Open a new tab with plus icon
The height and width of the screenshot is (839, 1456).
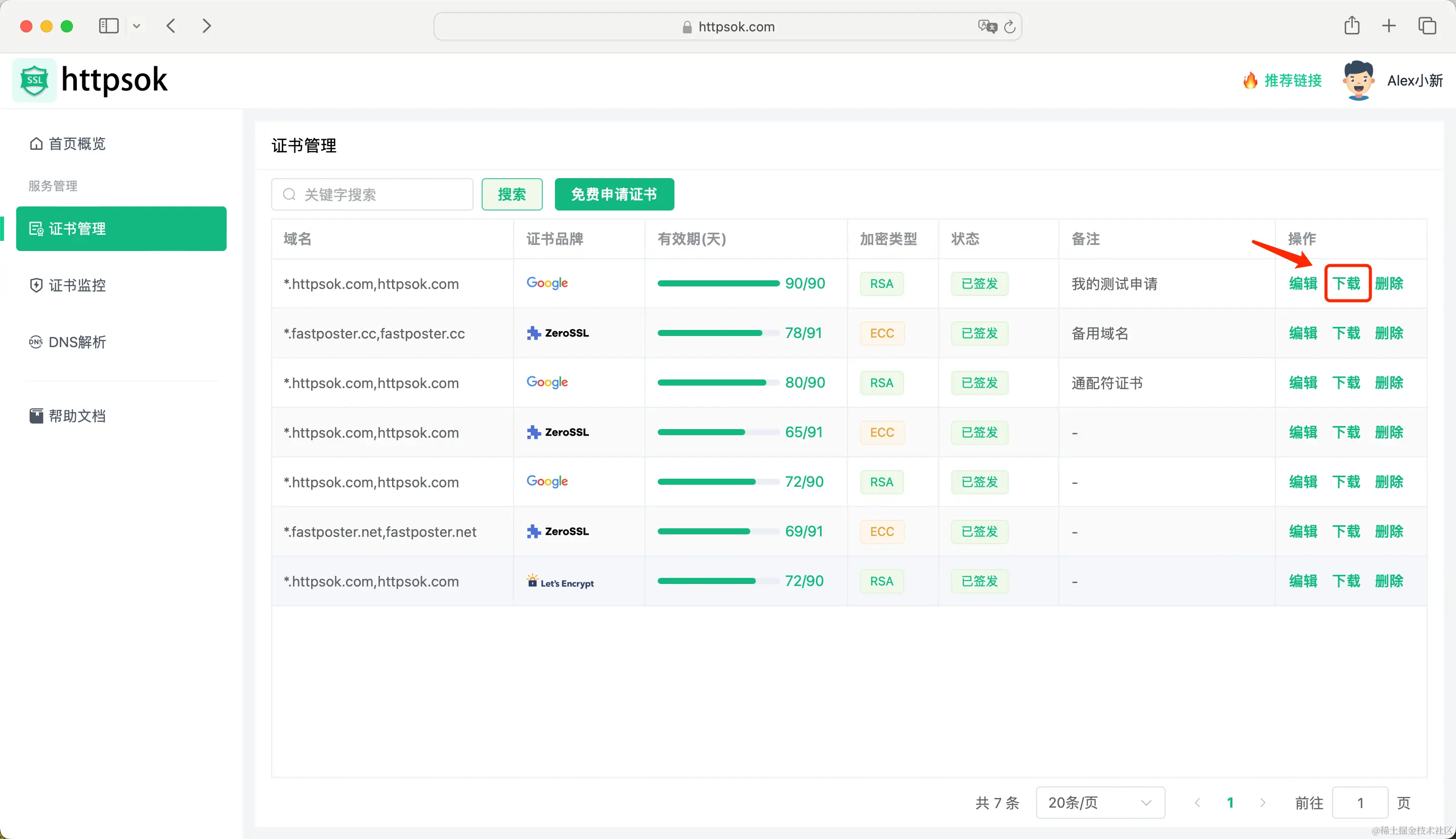pyautogui.click(x=1389, y=26)
